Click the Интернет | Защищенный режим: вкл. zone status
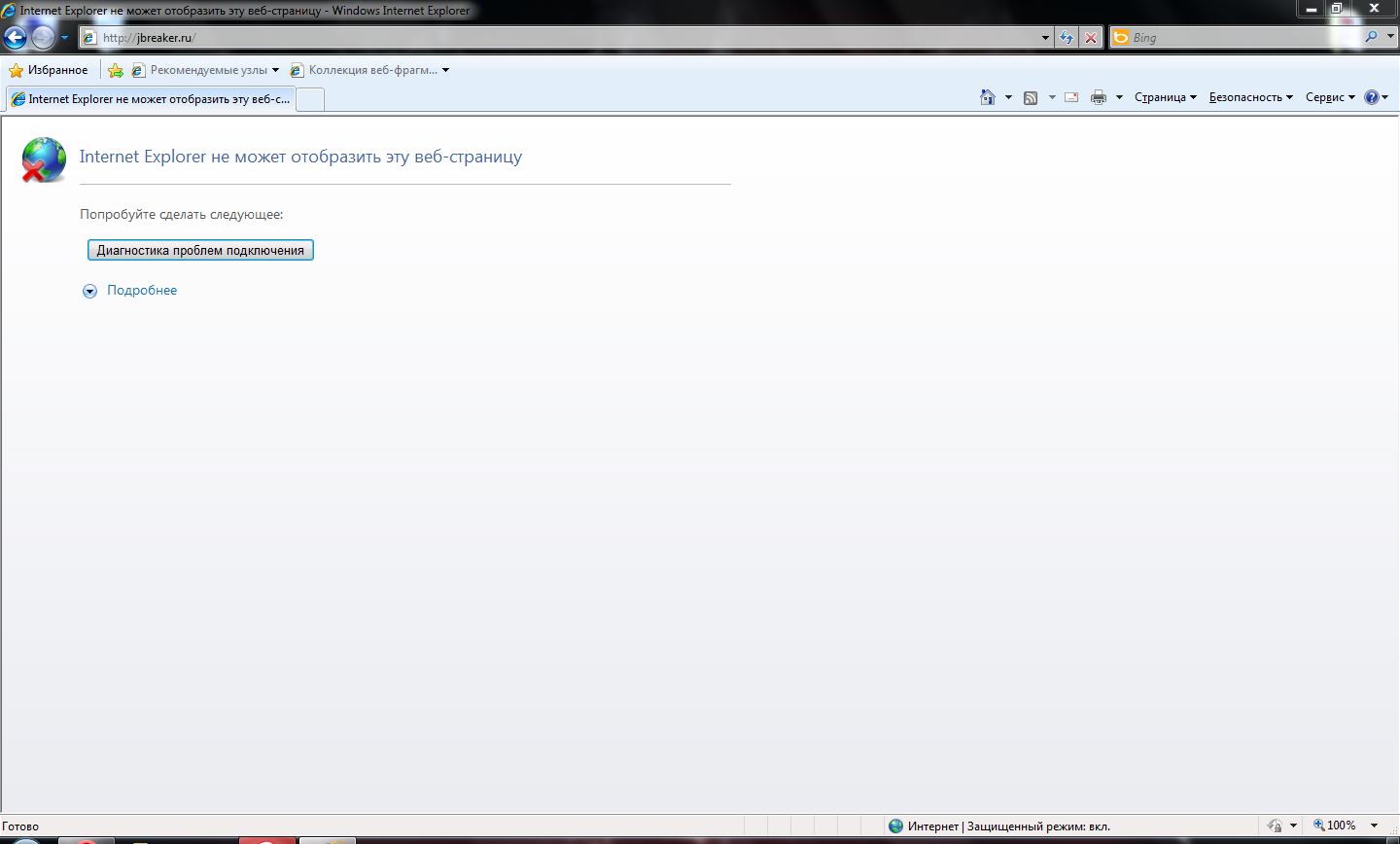Image resolution: width=1400 pixels, height=844 pixels. [x=999, y=826]
